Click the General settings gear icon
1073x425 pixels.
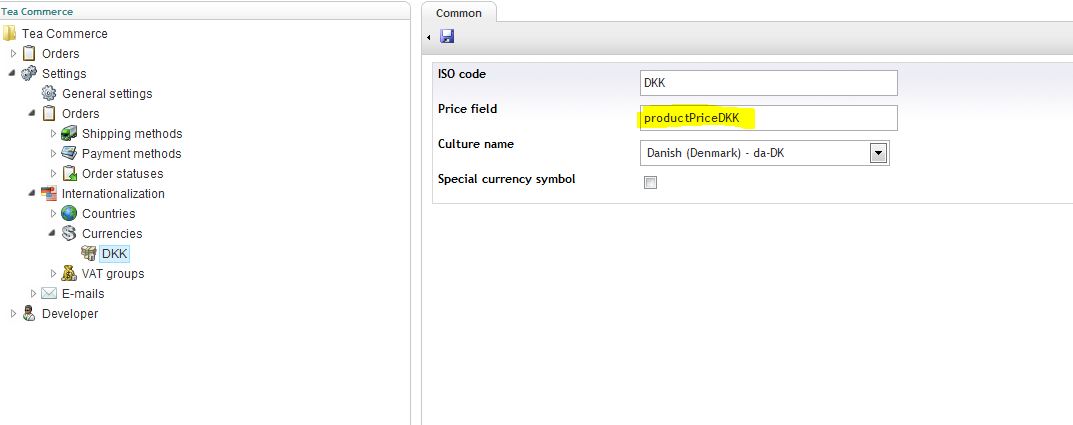(x=49, y=93)
